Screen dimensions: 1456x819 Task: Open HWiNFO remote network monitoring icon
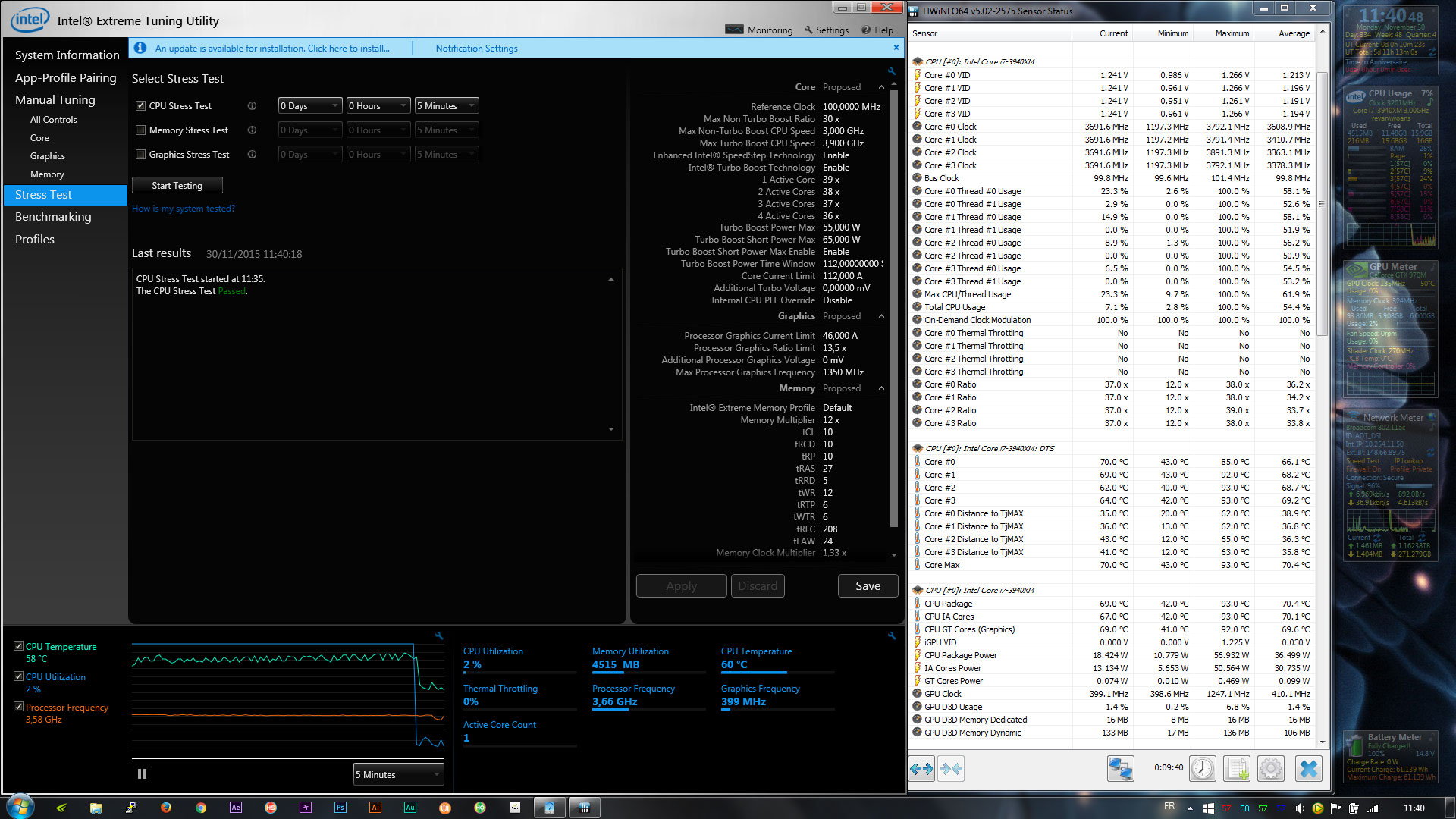pos(1120,769)
